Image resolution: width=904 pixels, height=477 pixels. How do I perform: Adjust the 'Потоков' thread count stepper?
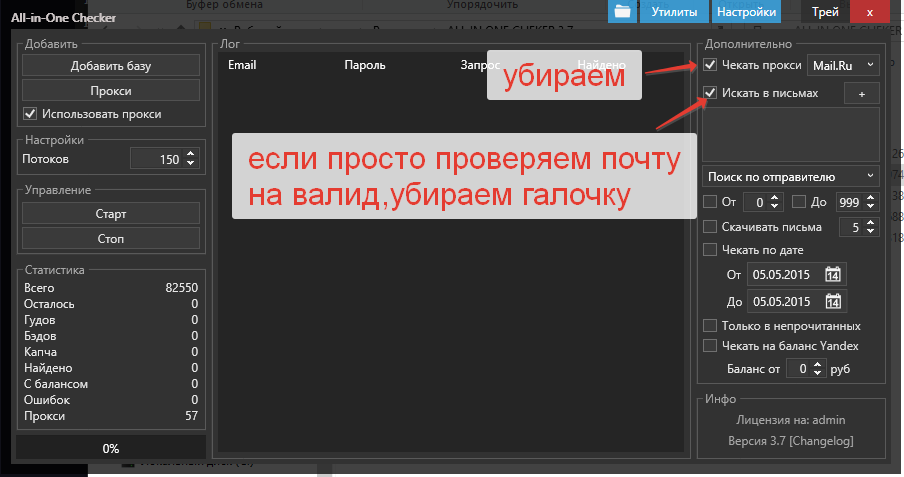click(x=191, y=159)
